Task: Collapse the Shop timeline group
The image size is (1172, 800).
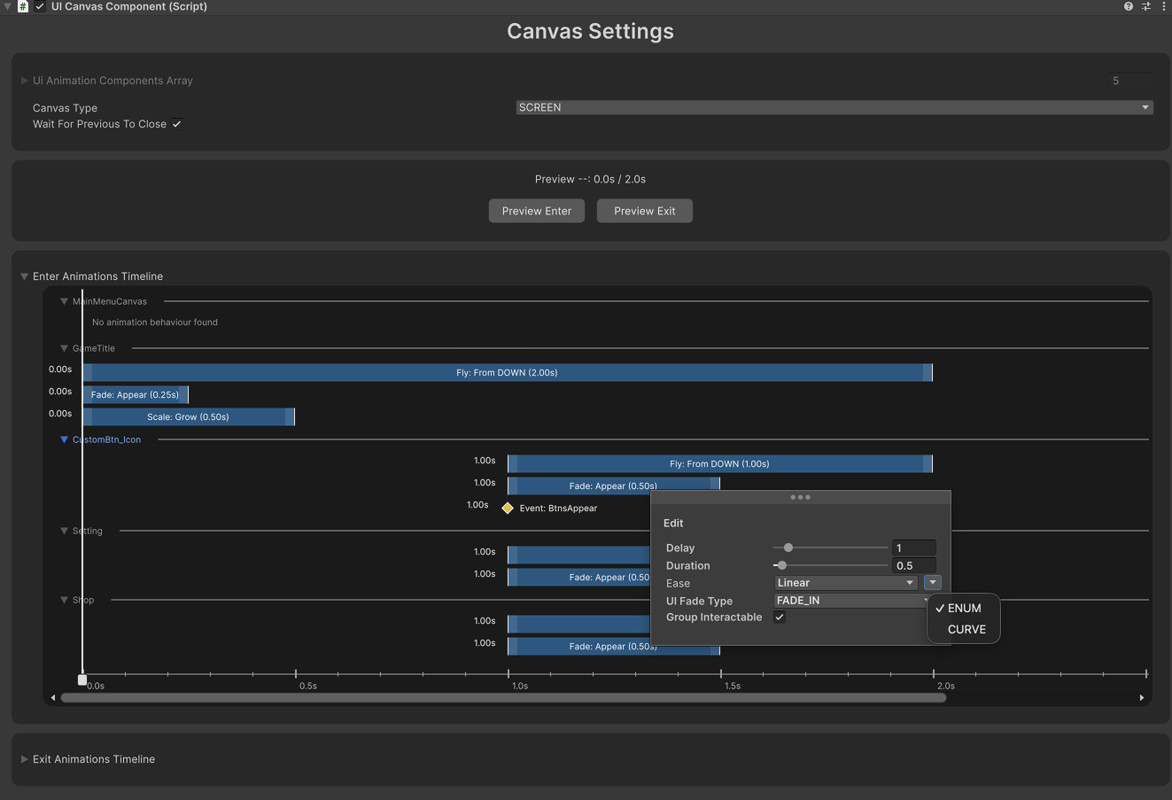Action: pos(64,600)
